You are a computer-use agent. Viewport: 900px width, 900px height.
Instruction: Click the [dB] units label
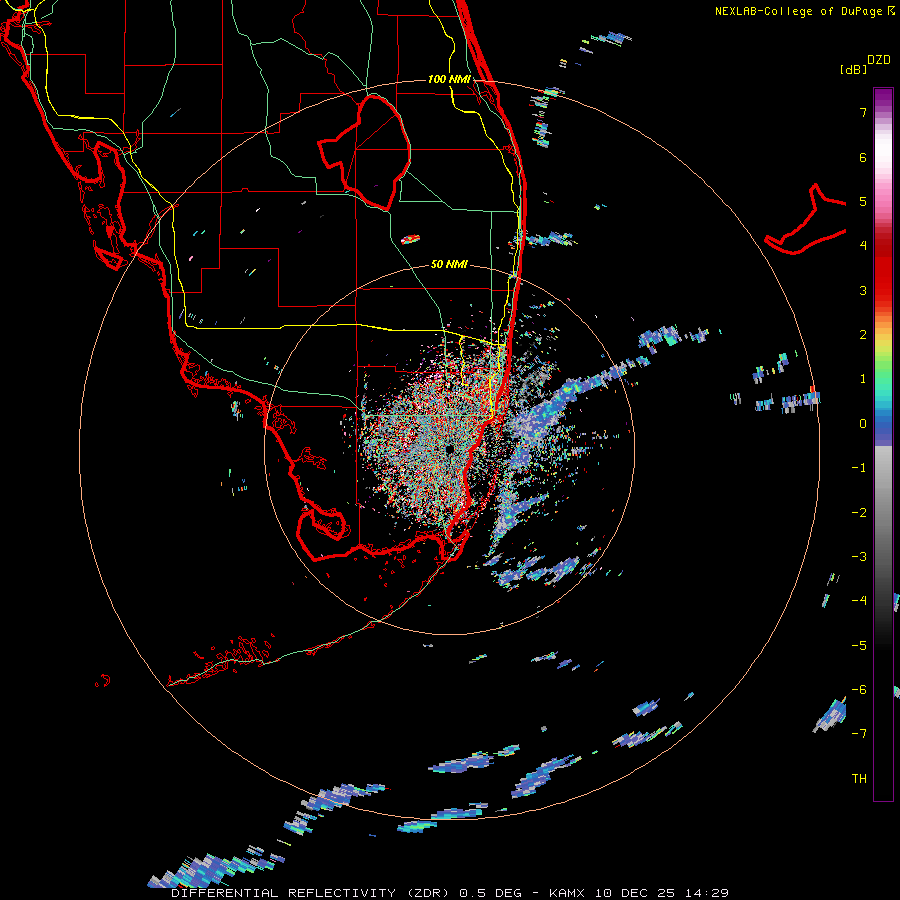click(854, 70)
